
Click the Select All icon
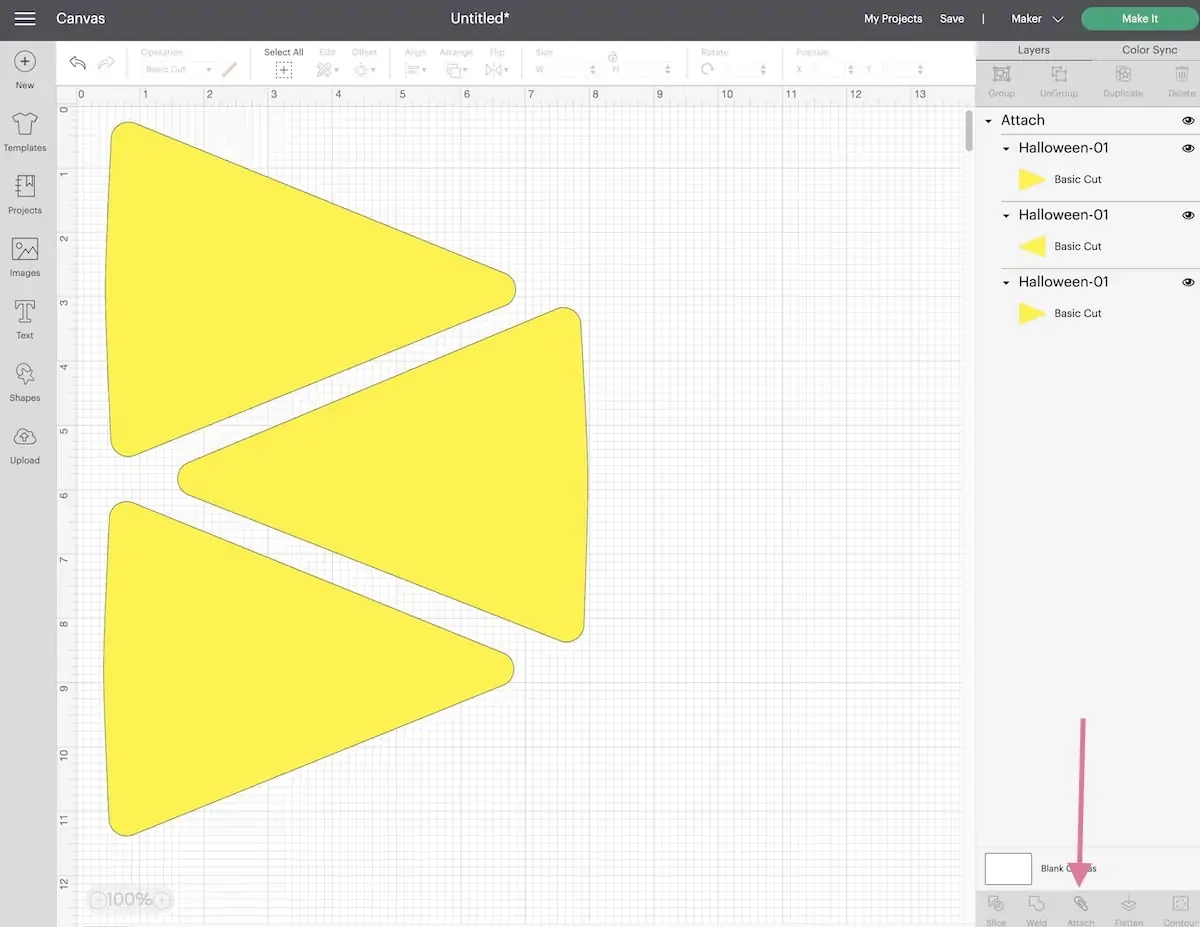[284, 70]
